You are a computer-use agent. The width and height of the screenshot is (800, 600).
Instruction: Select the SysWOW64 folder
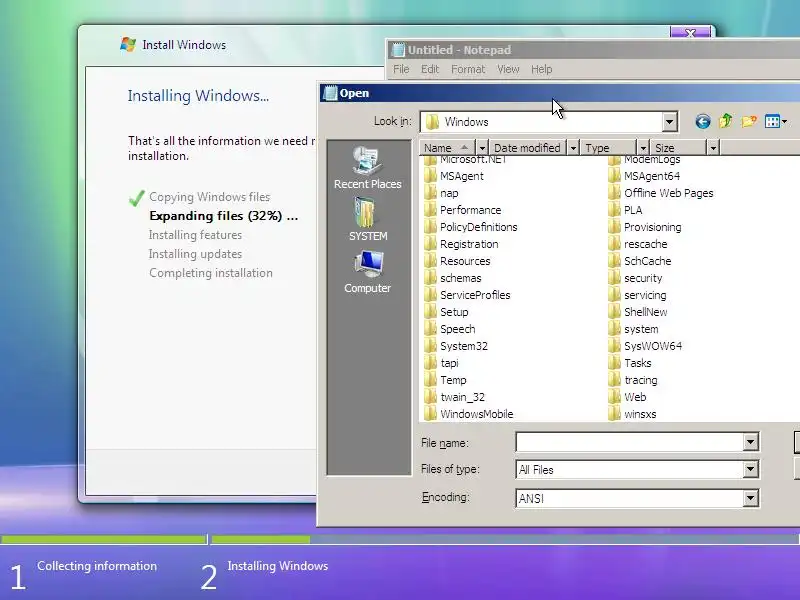pyautogui.click(x=645, y=346)
